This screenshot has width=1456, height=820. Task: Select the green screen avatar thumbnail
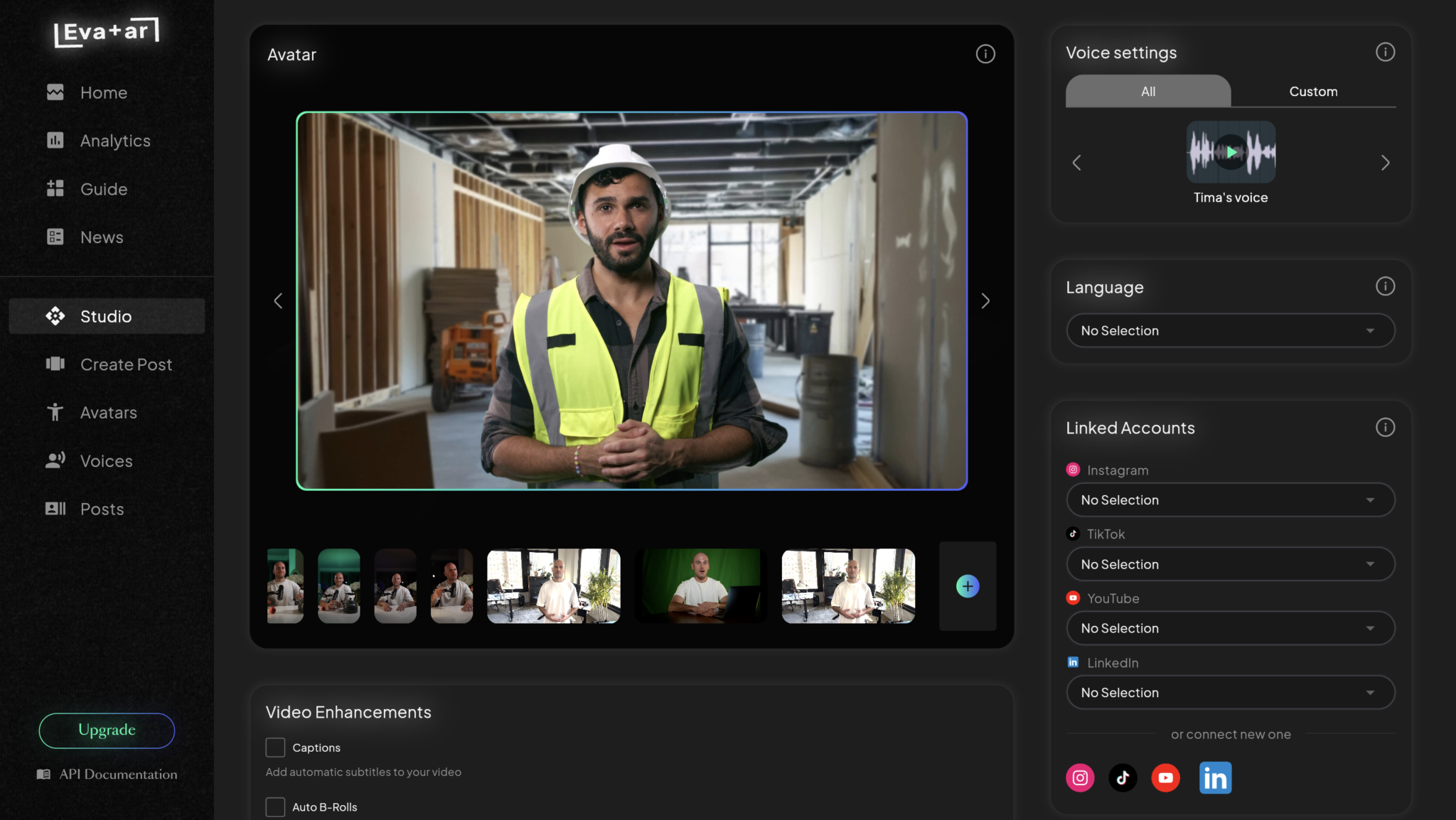pos(700,586)
